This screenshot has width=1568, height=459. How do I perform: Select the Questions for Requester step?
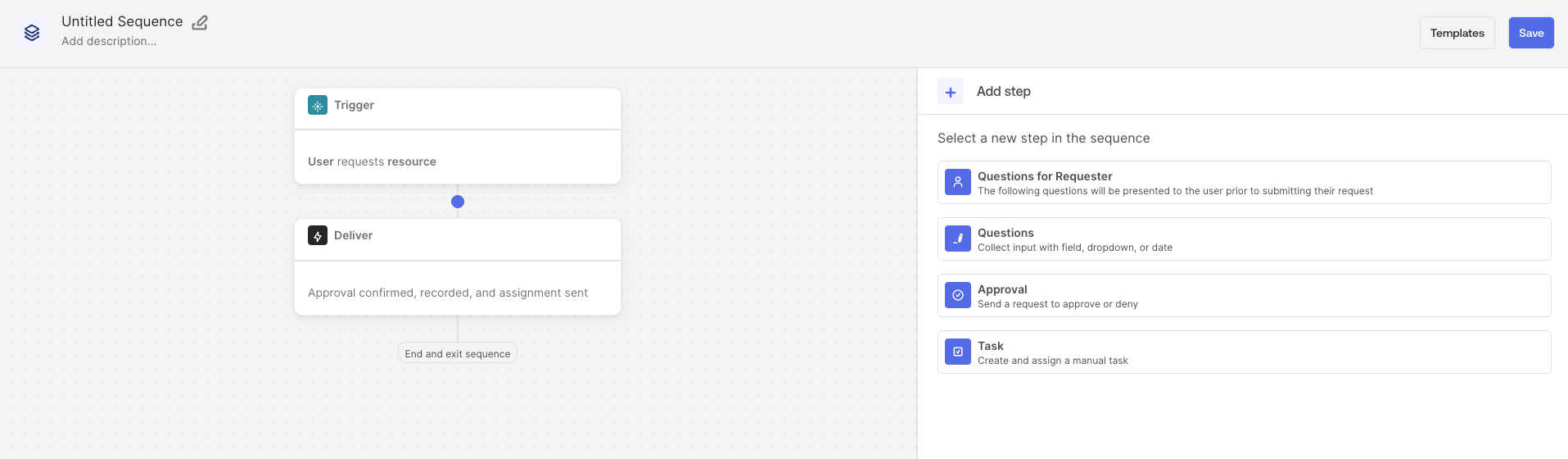[1244, 182]
